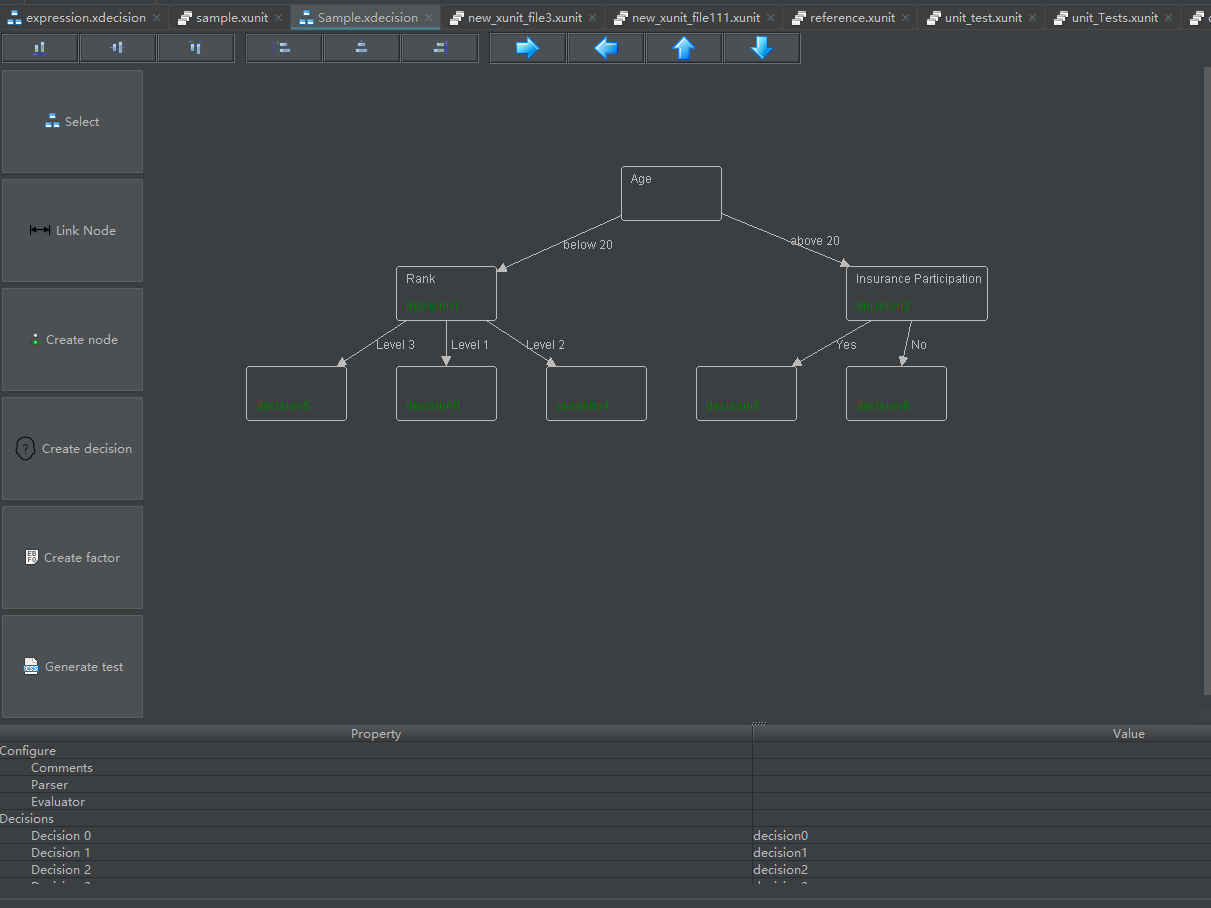Close the unit_test.xunit tab
1211x908 pixels.
click(1033, 18)
